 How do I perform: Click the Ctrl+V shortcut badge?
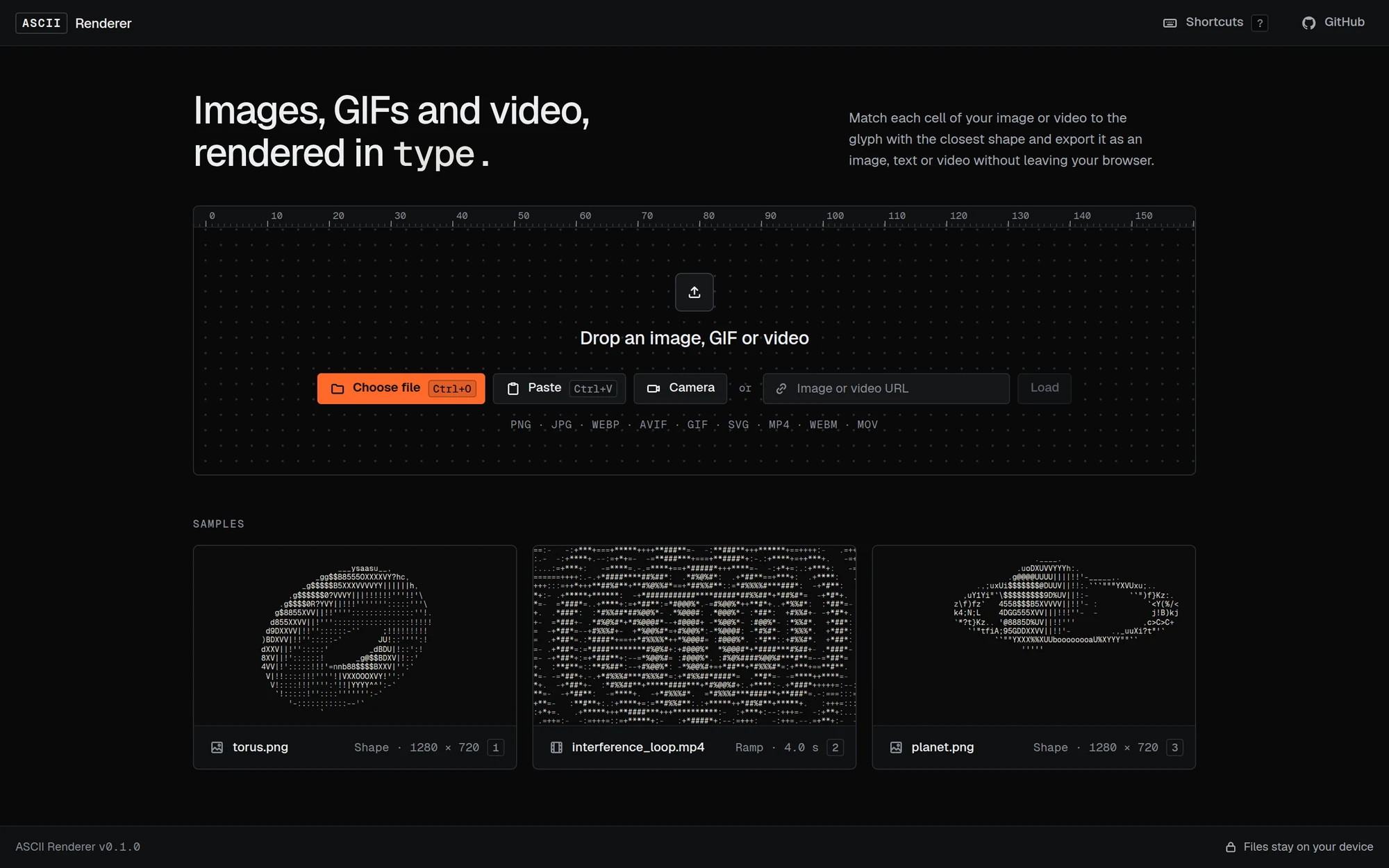coord(593,389)
